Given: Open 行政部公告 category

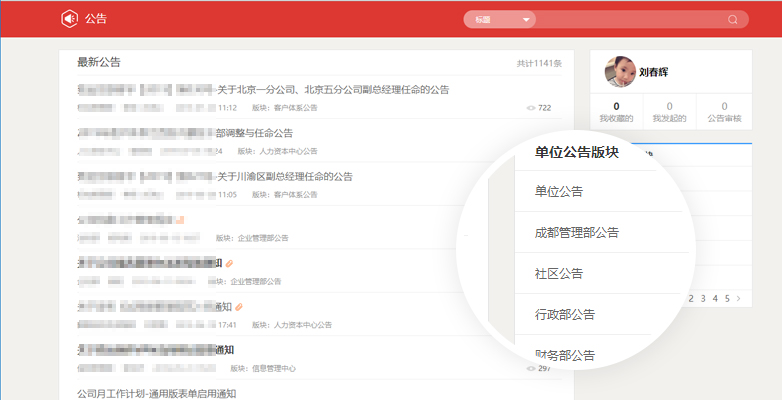Looking at the screenshot, I should [565, 314].
